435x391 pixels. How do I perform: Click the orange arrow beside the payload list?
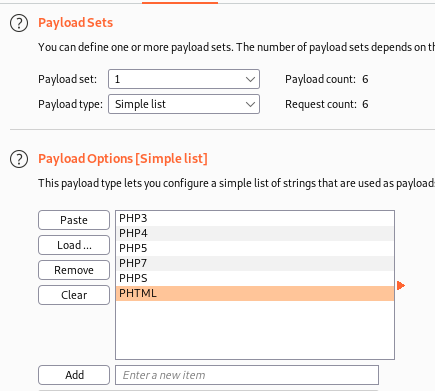point(401,286)
